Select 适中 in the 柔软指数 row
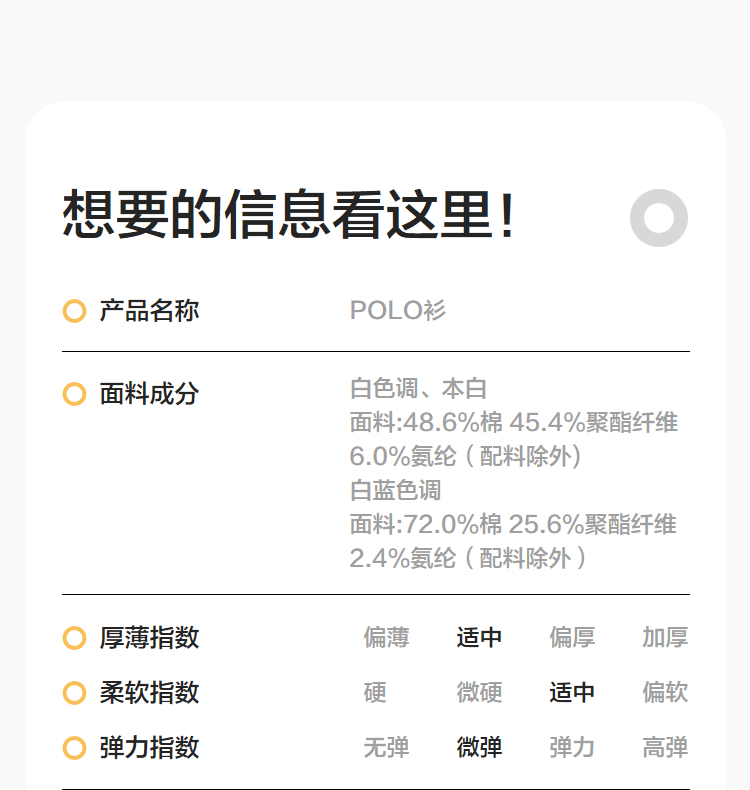This screenshot has width=750, height=790. (572, 693)
